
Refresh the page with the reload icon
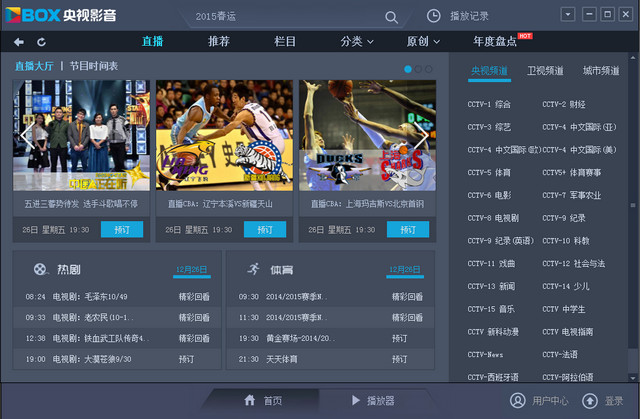[x=41, y=42]
